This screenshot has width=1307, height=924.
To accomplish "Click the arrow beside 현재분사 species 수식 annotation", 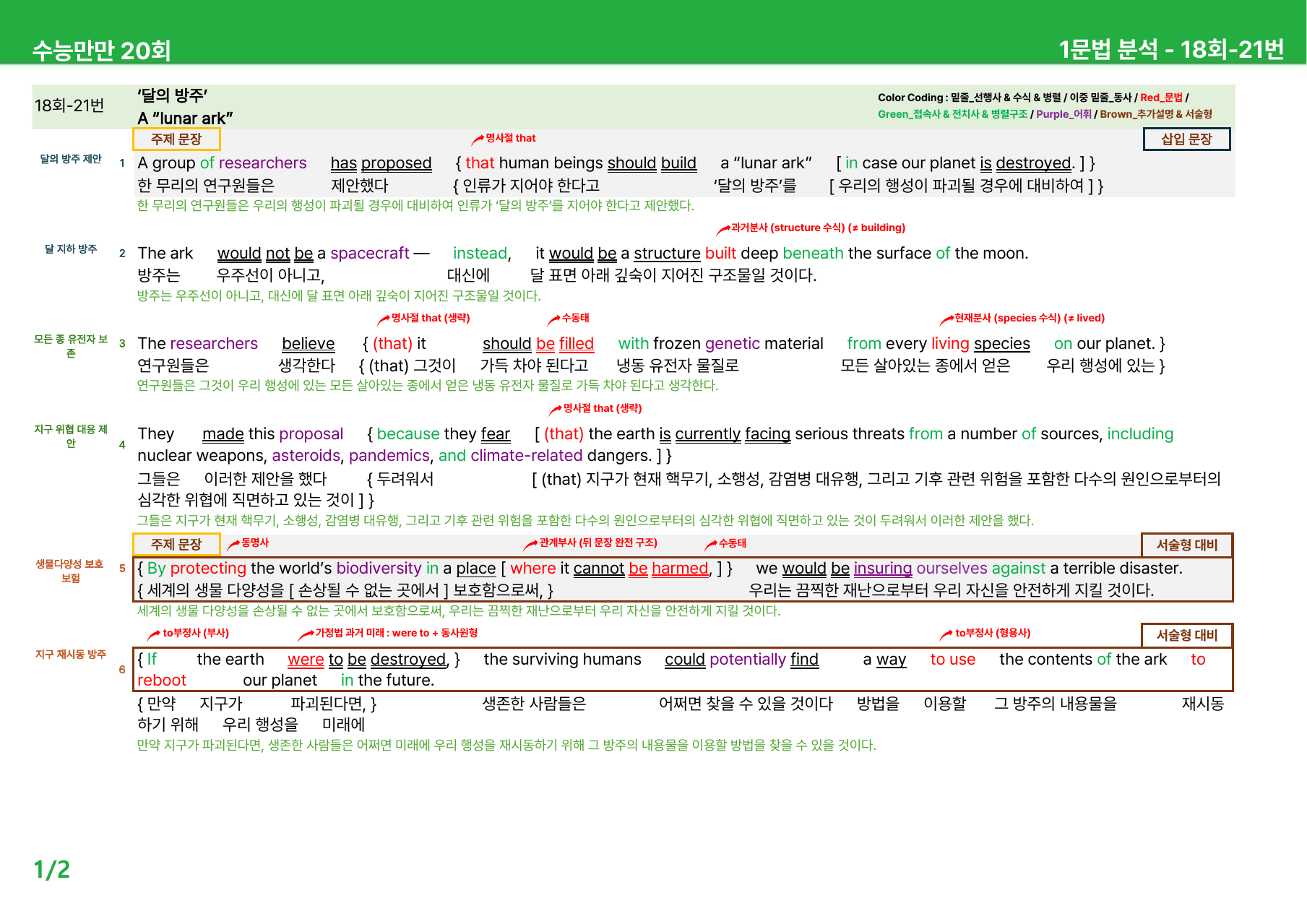I will click(946, 319).
